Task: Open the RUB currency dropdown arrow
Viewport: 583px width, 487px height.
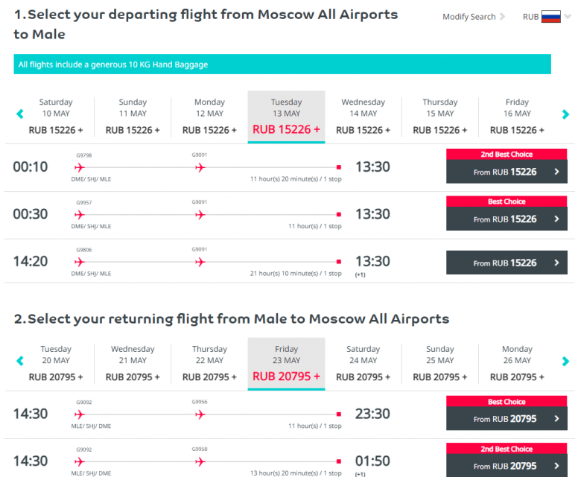Action: [x=567, y=16]
